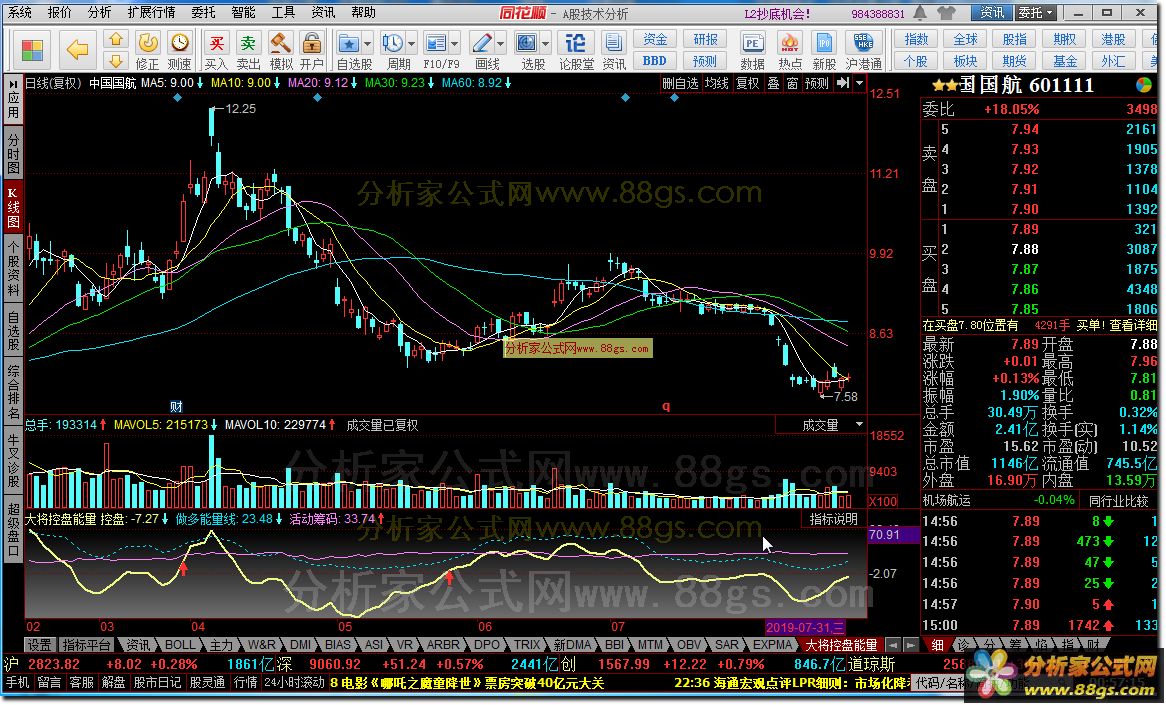Viewport: 1166px width, 705px height.
Task: Open the 热点 hot topics icon
Action: coord(790,51)
